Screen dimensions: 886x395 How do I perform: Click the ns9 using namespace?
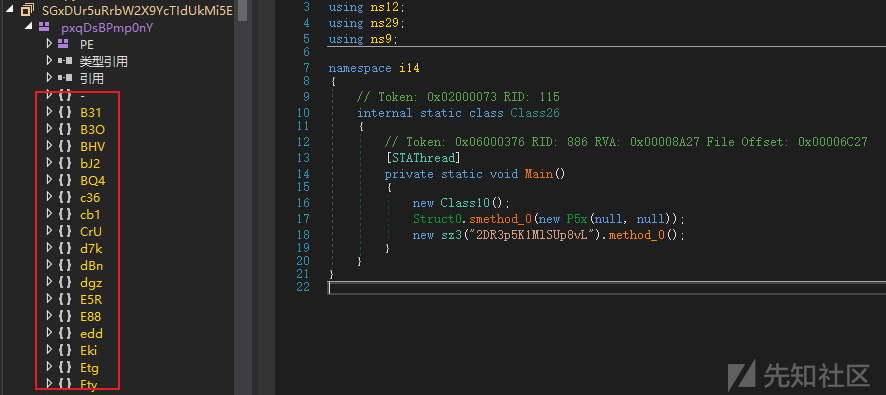point(381,39)
